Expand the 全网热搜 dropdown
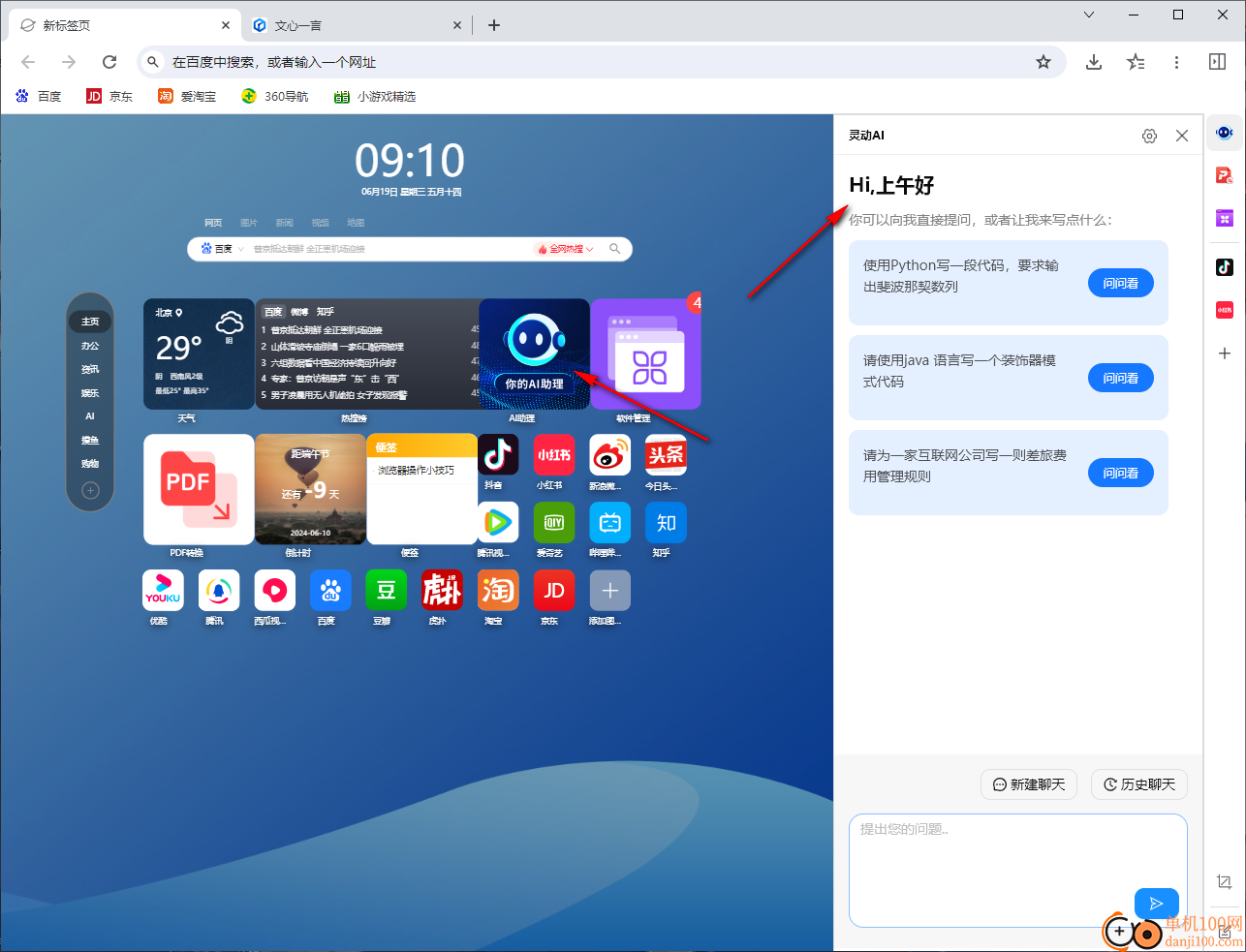 pyautogui.click(x=566, y=249)
